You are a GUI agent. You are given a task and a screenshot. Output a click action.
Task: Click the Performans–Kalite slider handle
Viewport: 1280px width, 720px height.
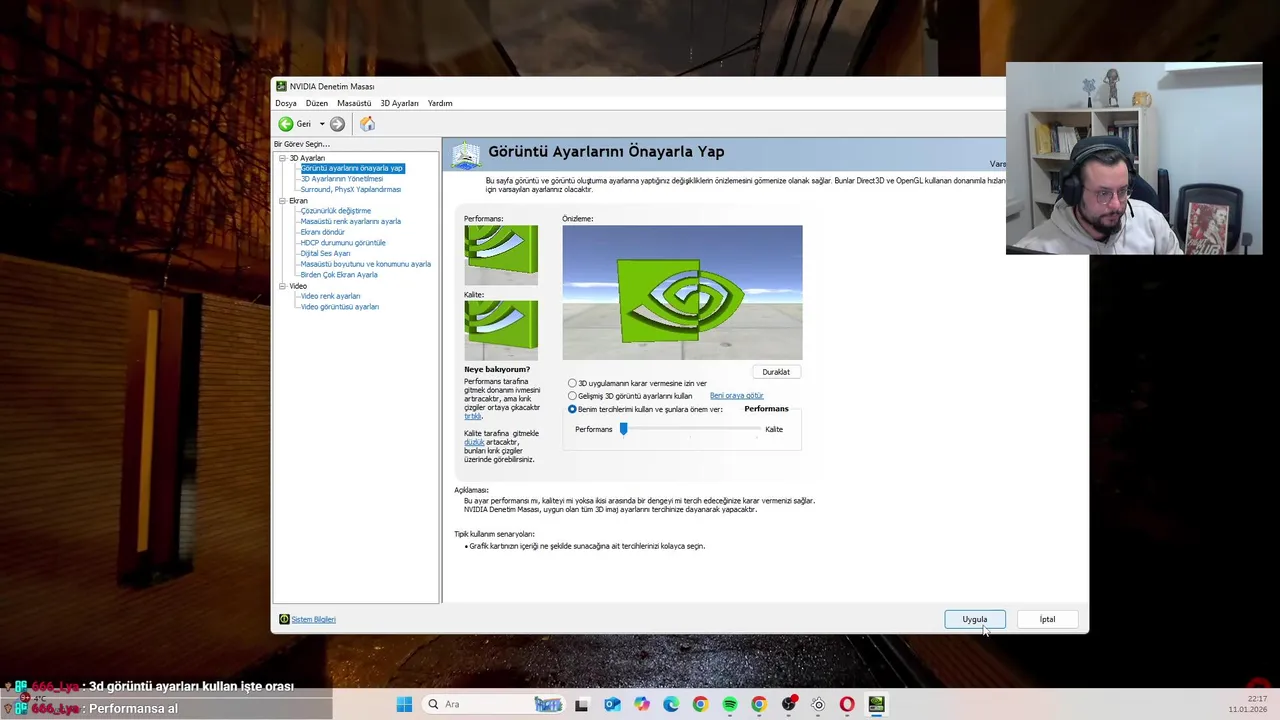623,428
